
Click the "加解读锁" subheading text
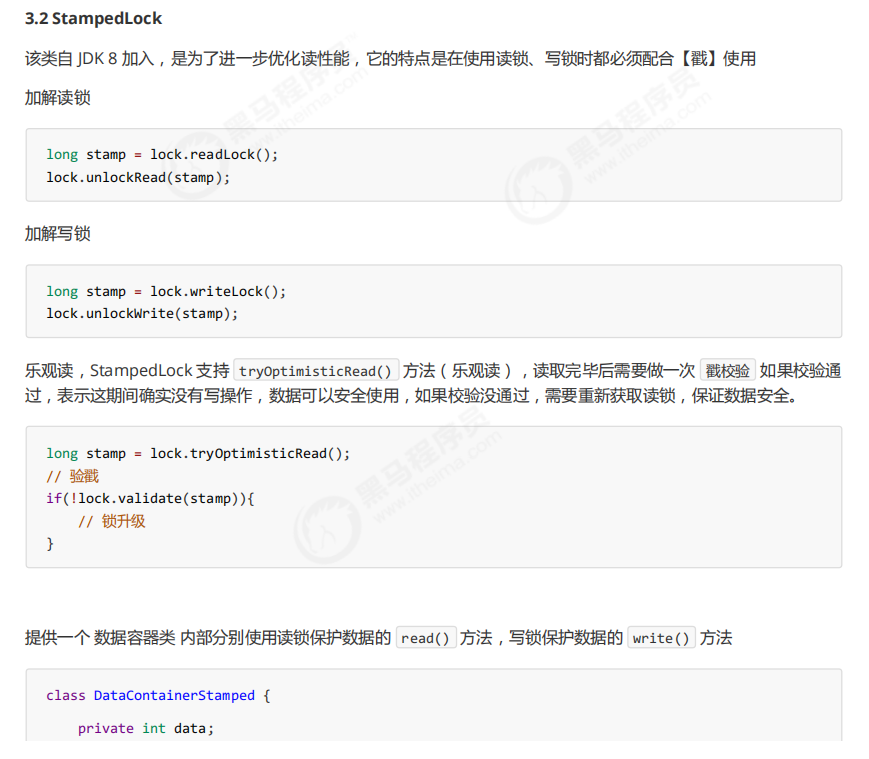(x=58, y=98)
